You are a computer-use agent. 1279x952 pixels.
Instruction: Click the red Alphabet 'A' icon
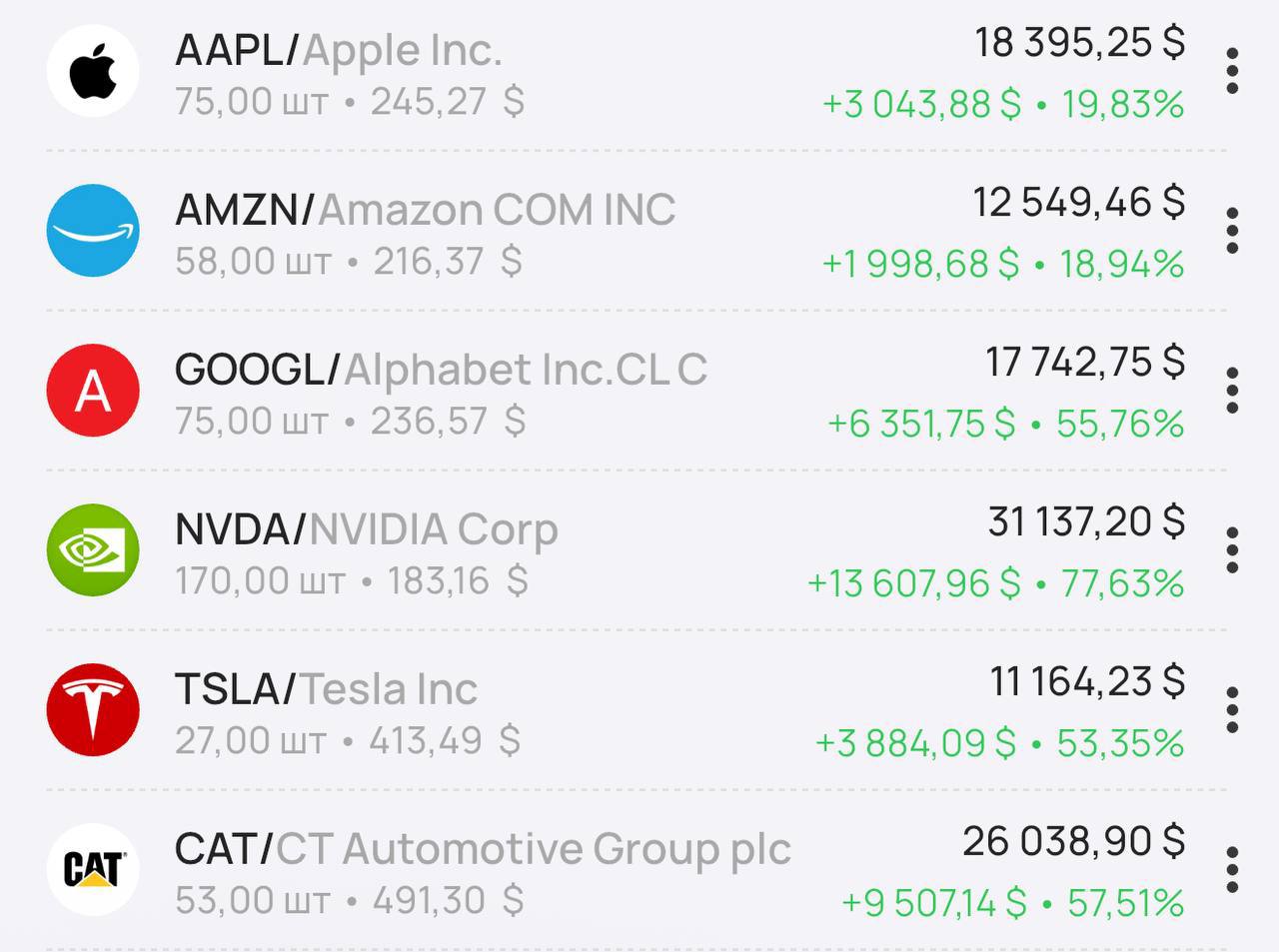pos(93,391)
